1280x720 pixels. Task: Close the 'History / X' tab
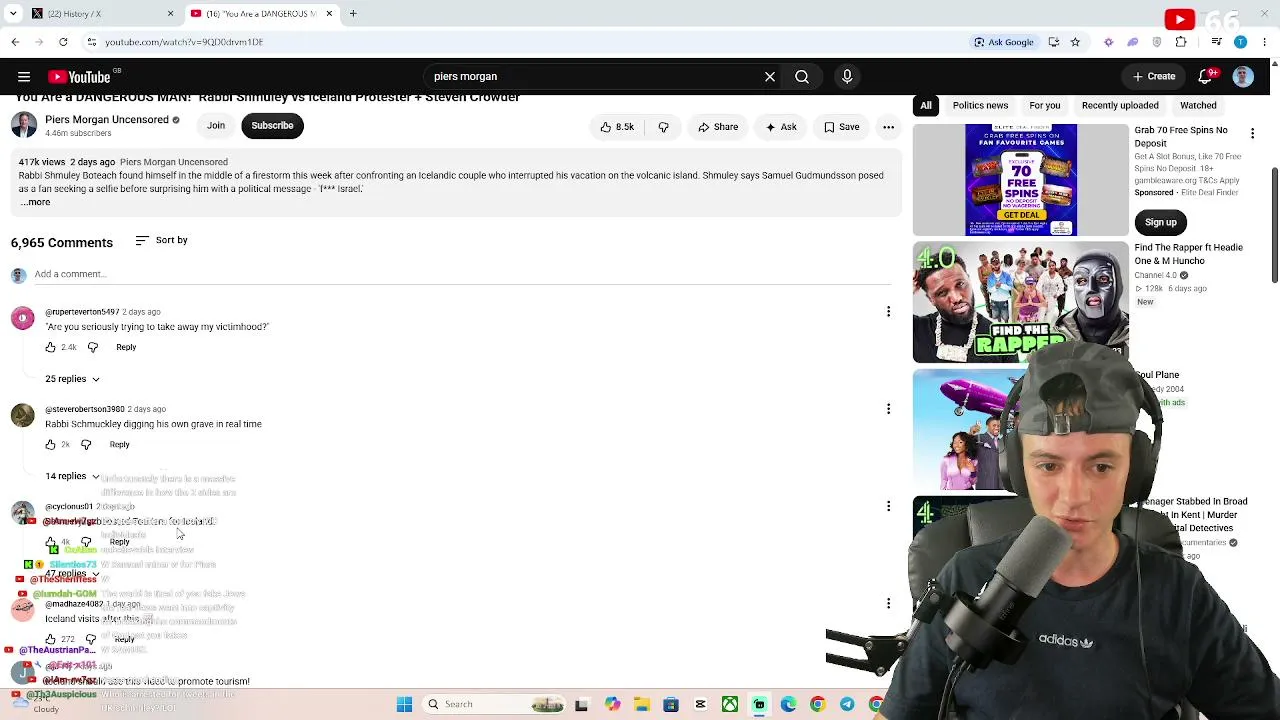pos(170,14)
